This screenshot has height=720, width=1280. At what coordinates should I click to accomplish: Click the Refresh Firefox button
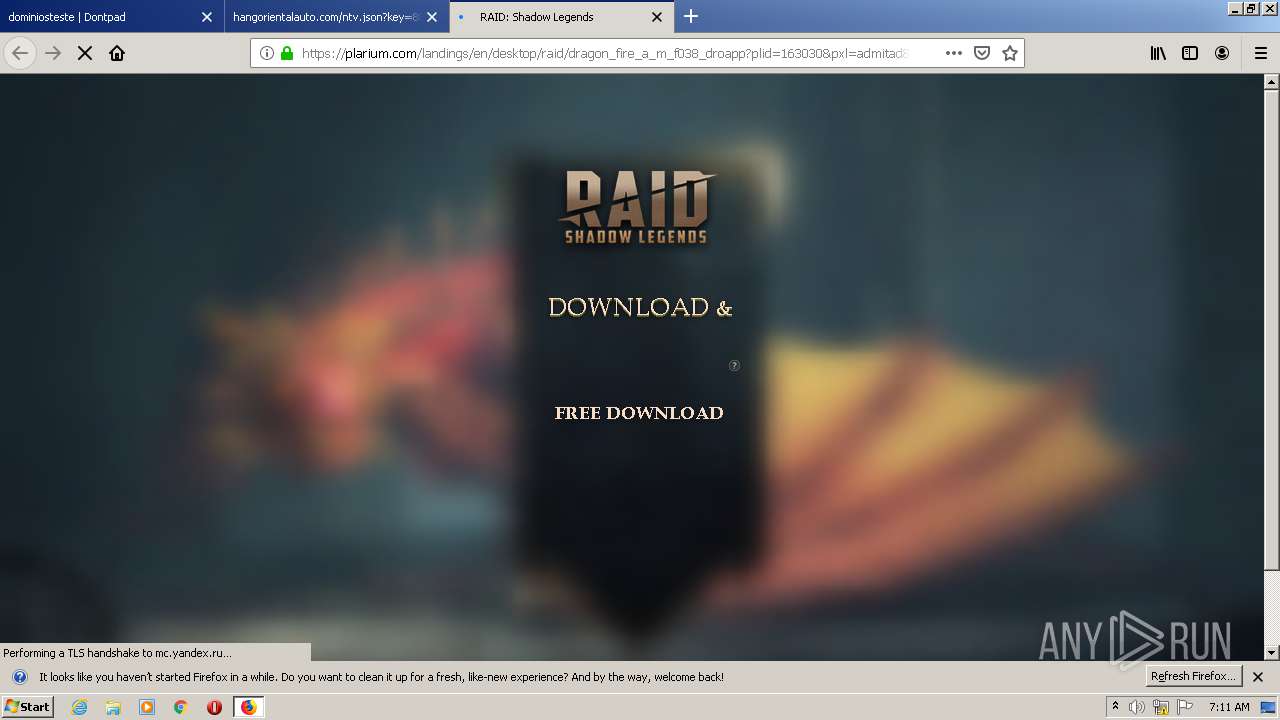(x=1193, y=676)
